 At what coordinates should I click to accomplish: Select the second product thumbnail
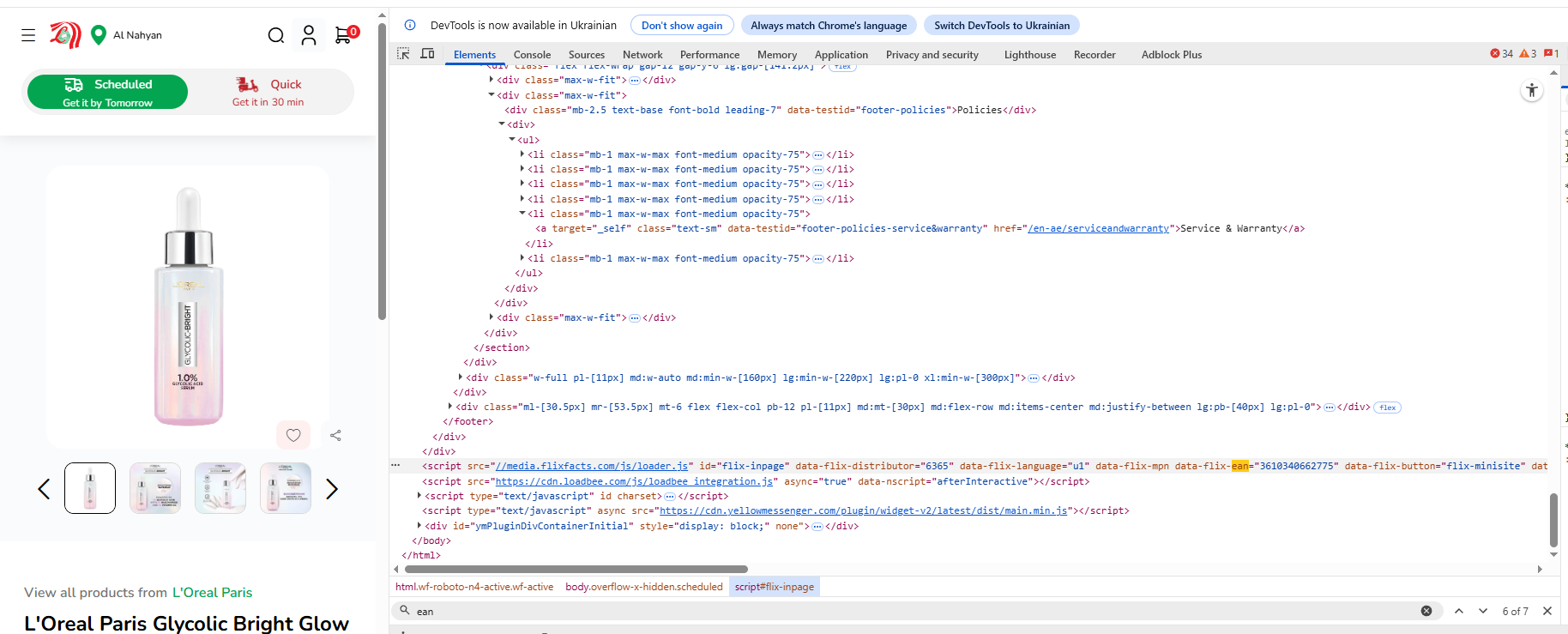[x=155, y=488]
